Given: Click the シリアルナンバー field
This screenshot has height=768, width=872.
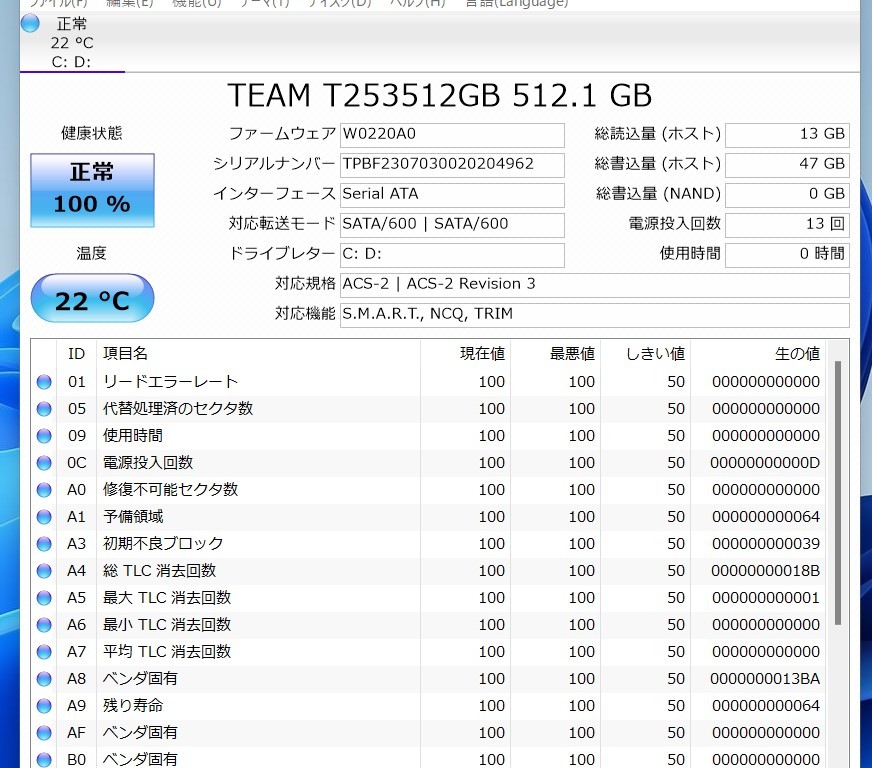Looking at the screenshot, I should pos(452,164).
